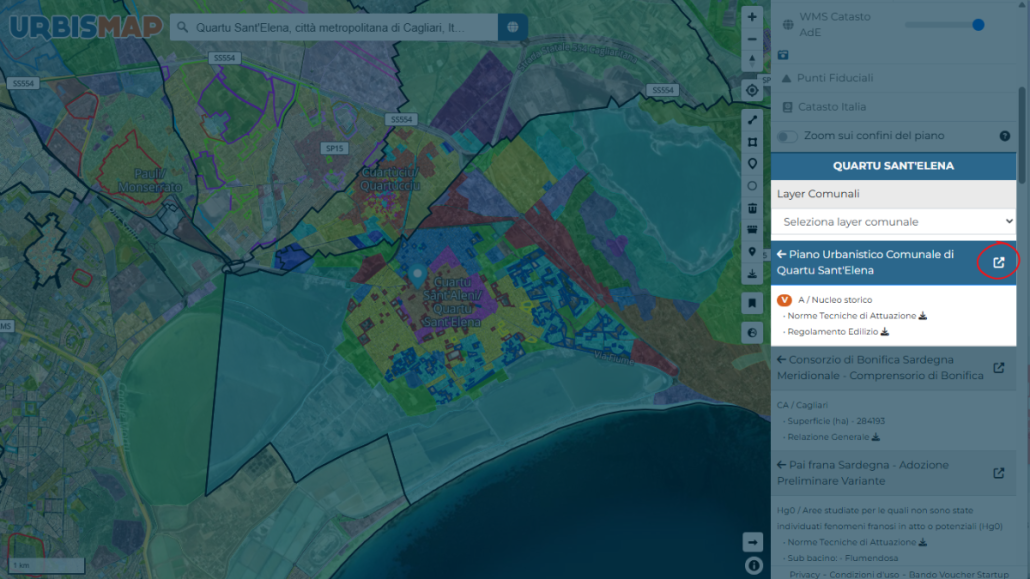1030x579 pixels.
Task: Select Catasto Italia layer item
Action: (x=832, y=106)
